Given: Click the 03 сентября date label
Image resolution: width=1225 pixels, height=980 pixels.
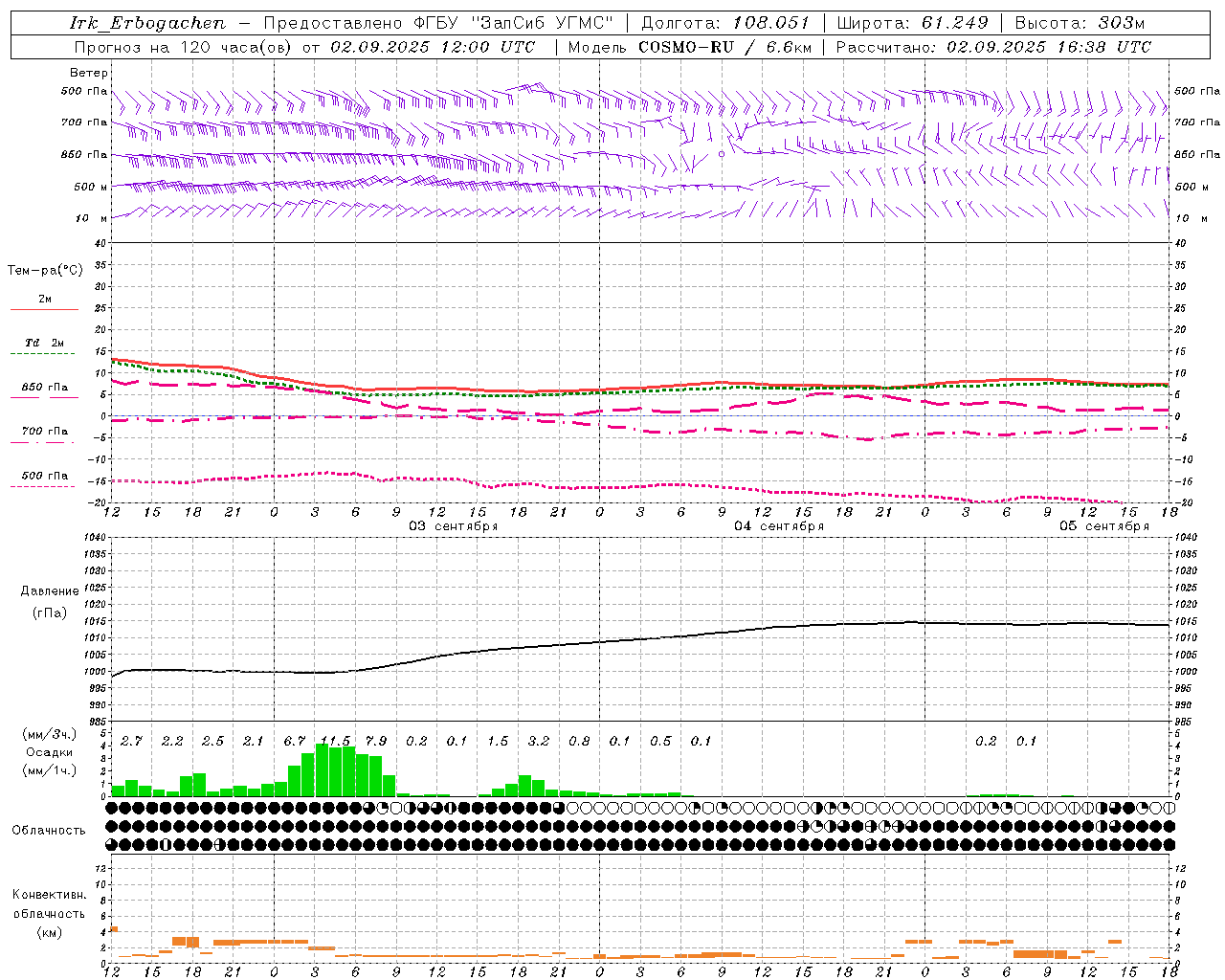Looking at the screenshot, I should pos(454,526).
